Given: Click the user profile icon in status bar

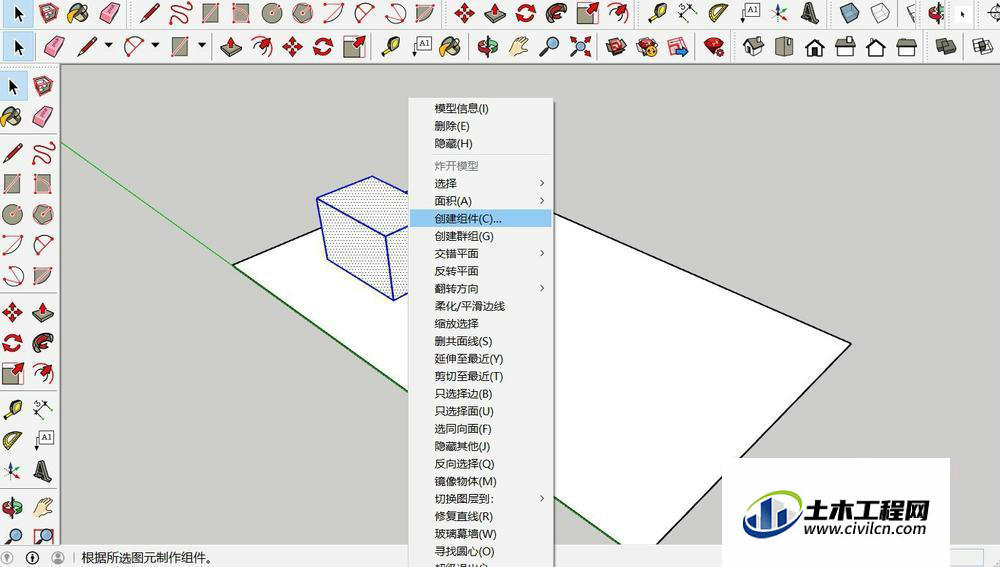Looking at the screenshot, I should coord(57,558).
